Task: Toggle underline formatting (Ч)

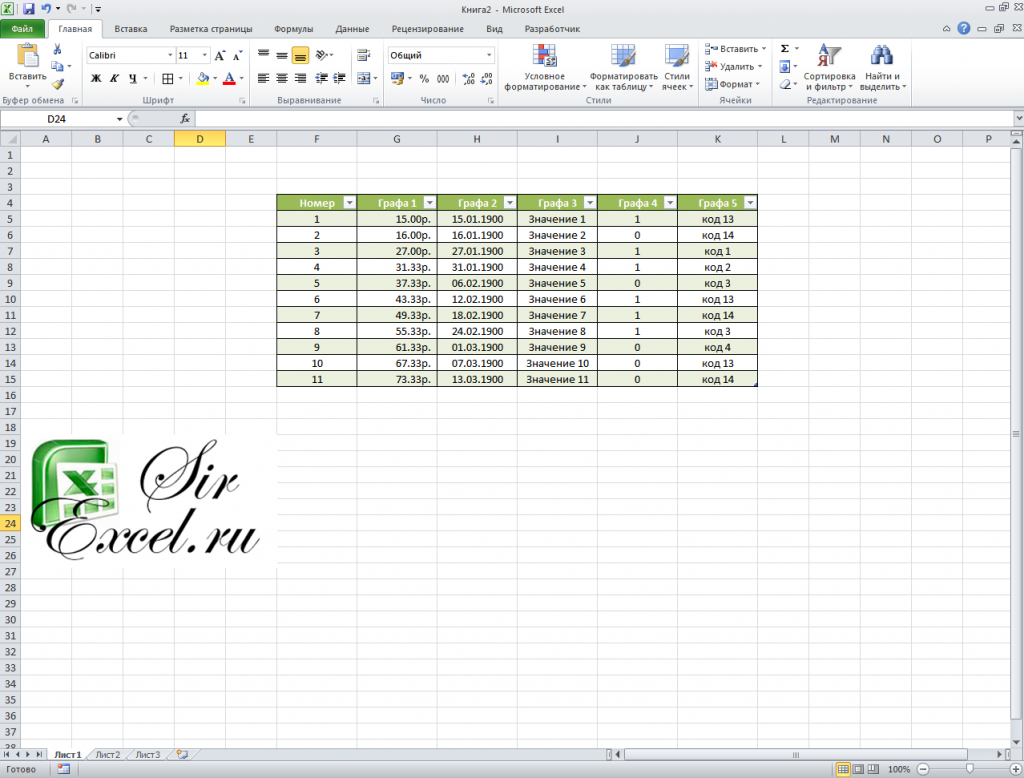Action: coord(133,78)
